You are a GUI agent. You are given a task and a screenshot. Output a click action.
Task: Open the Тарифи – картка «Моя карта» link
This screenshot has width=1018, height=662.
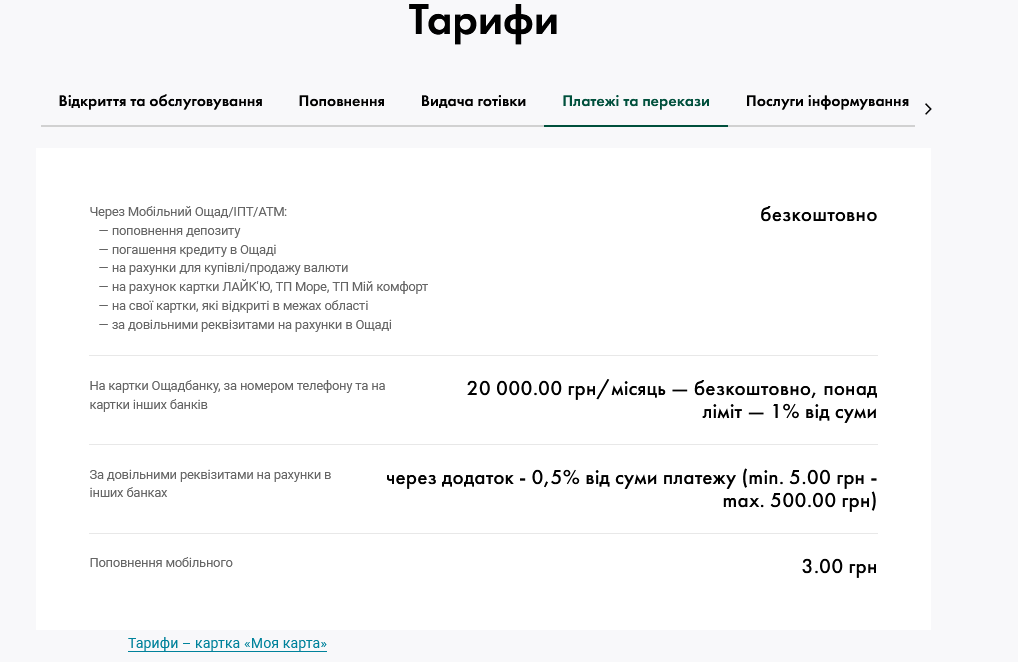(227, 643)
